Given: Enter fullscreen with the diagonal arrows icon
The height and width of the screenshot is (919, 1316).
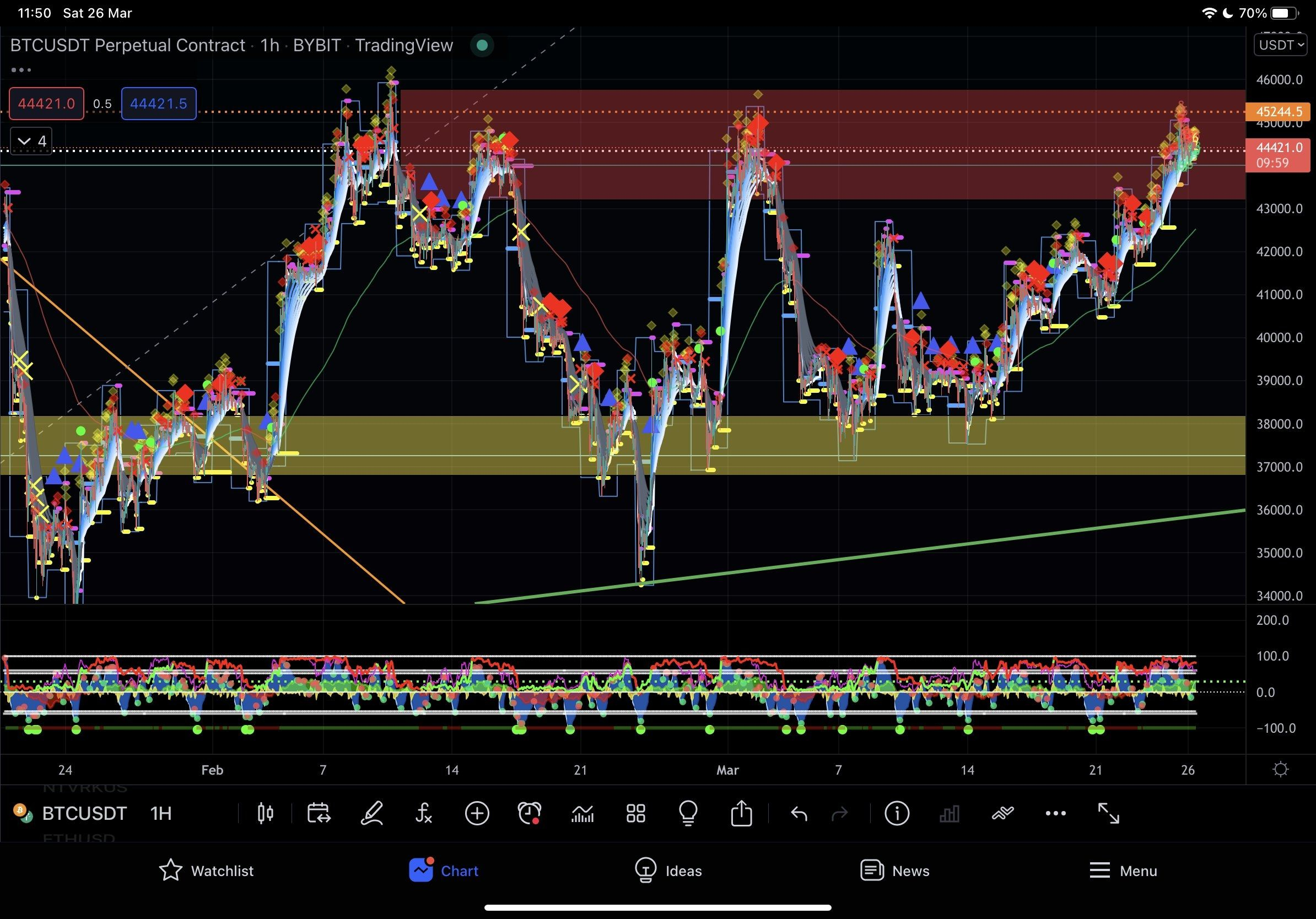Looking at the screenshot, I should (x=1108, y=814).
